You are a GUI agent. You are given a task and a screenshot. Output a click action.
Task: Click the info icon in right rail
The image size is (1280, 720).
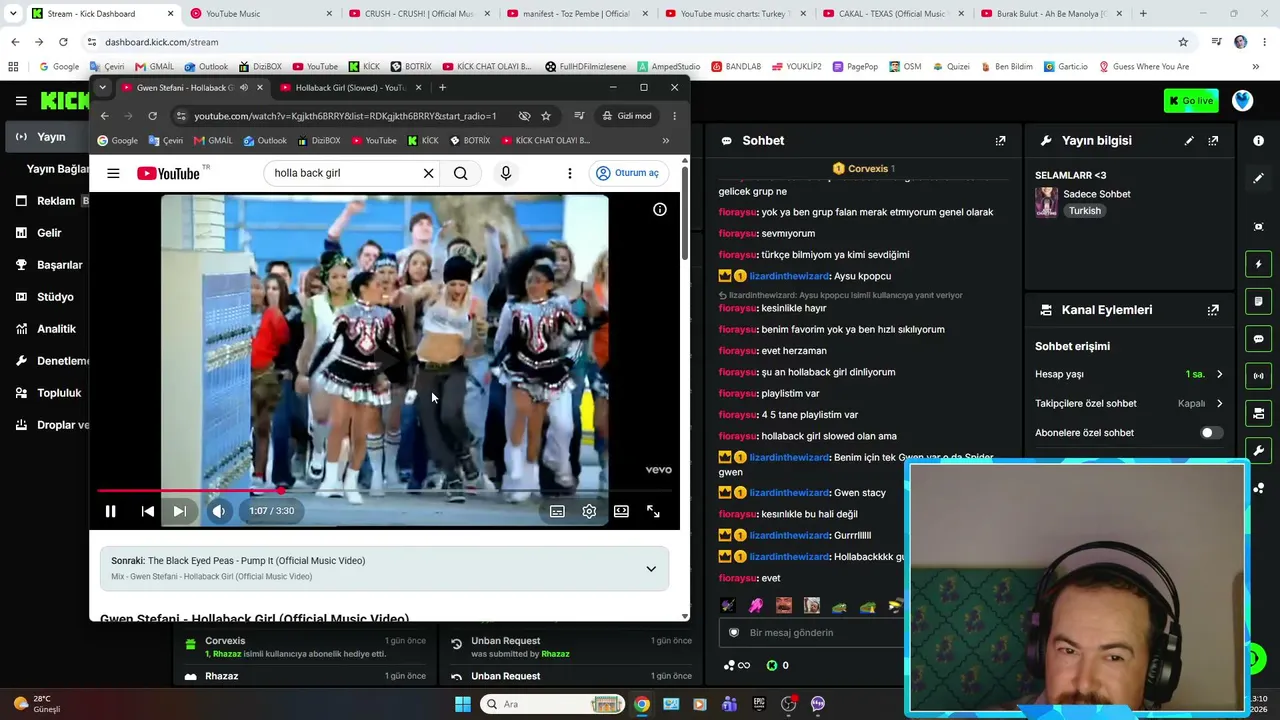coord(1259,141)
